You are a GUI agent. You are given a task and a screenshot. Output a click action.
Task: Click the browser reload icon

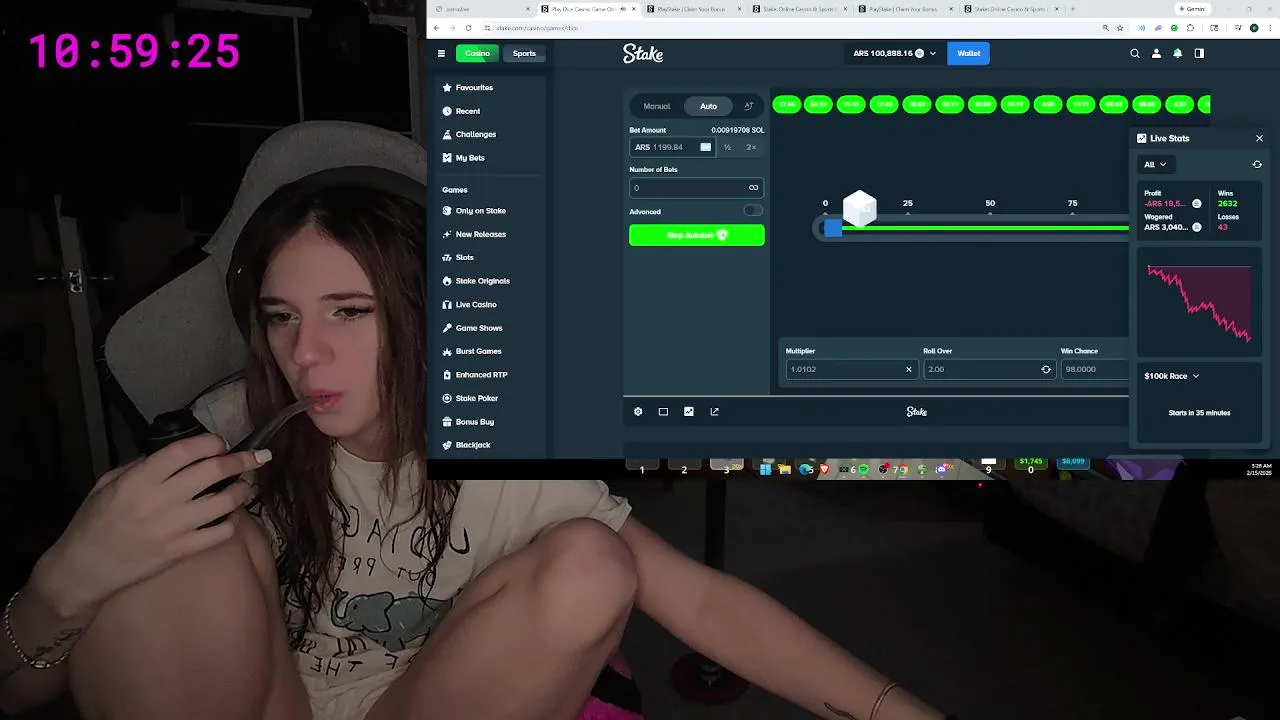click(469, 28)
